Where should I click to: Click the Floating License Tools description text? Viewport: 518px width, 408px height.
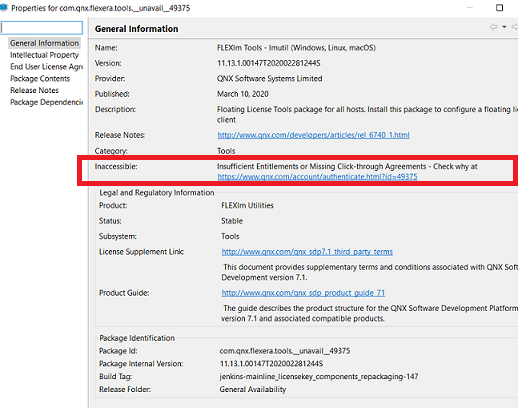[367, 114]
